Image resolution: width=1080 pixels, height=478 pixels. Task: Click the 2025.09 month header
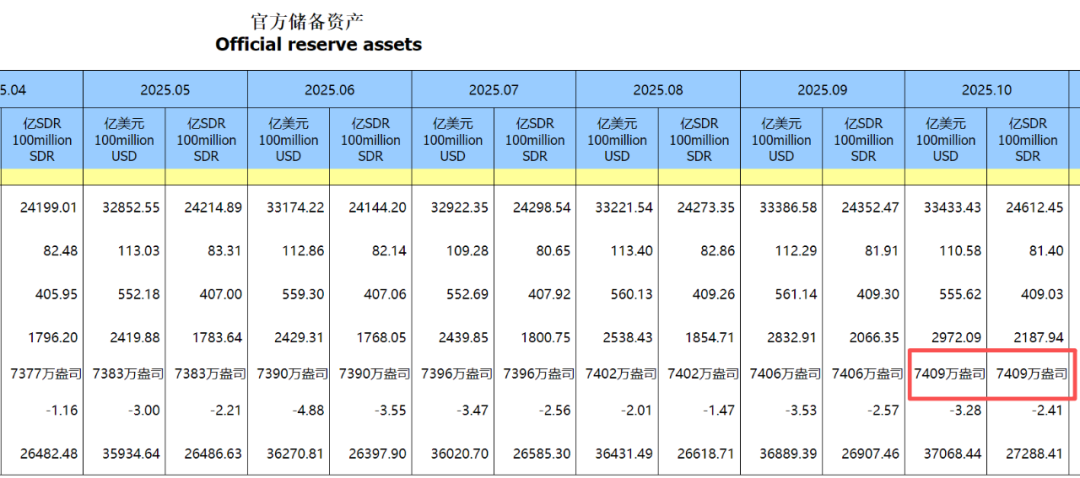[822, 90]
